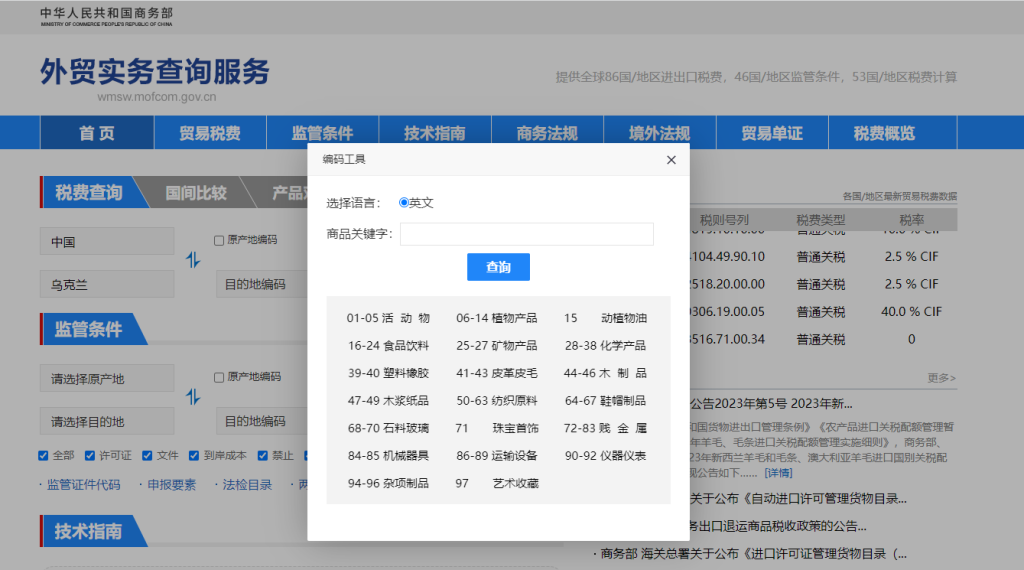Screen dimensions: 1024x570
Task: Uncheck the 全部 checkbox
Action: coord(43,455)
